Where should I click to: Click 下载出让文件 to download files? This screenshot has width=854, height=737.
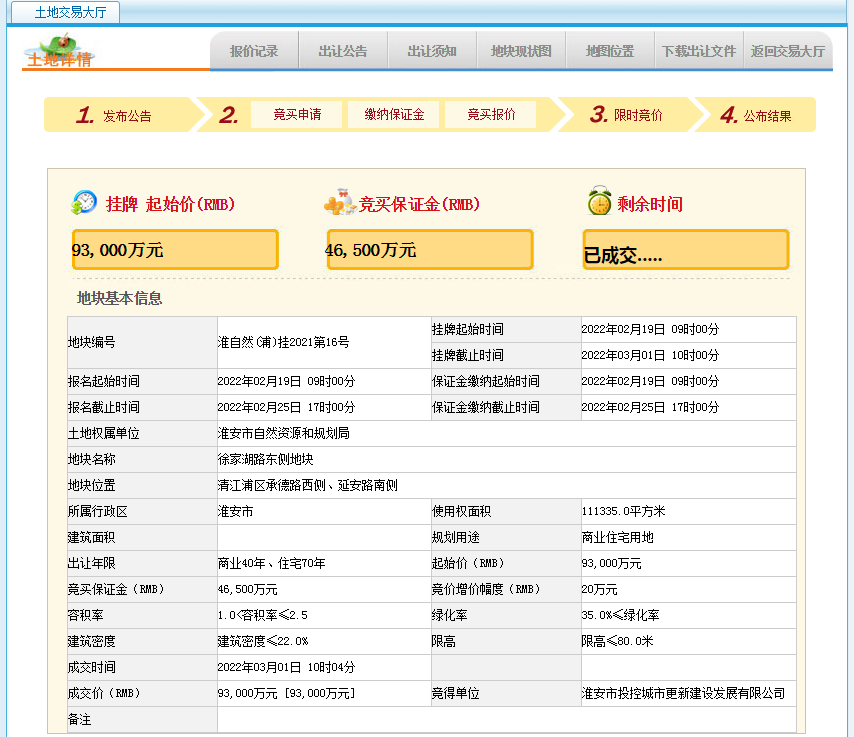699,51
